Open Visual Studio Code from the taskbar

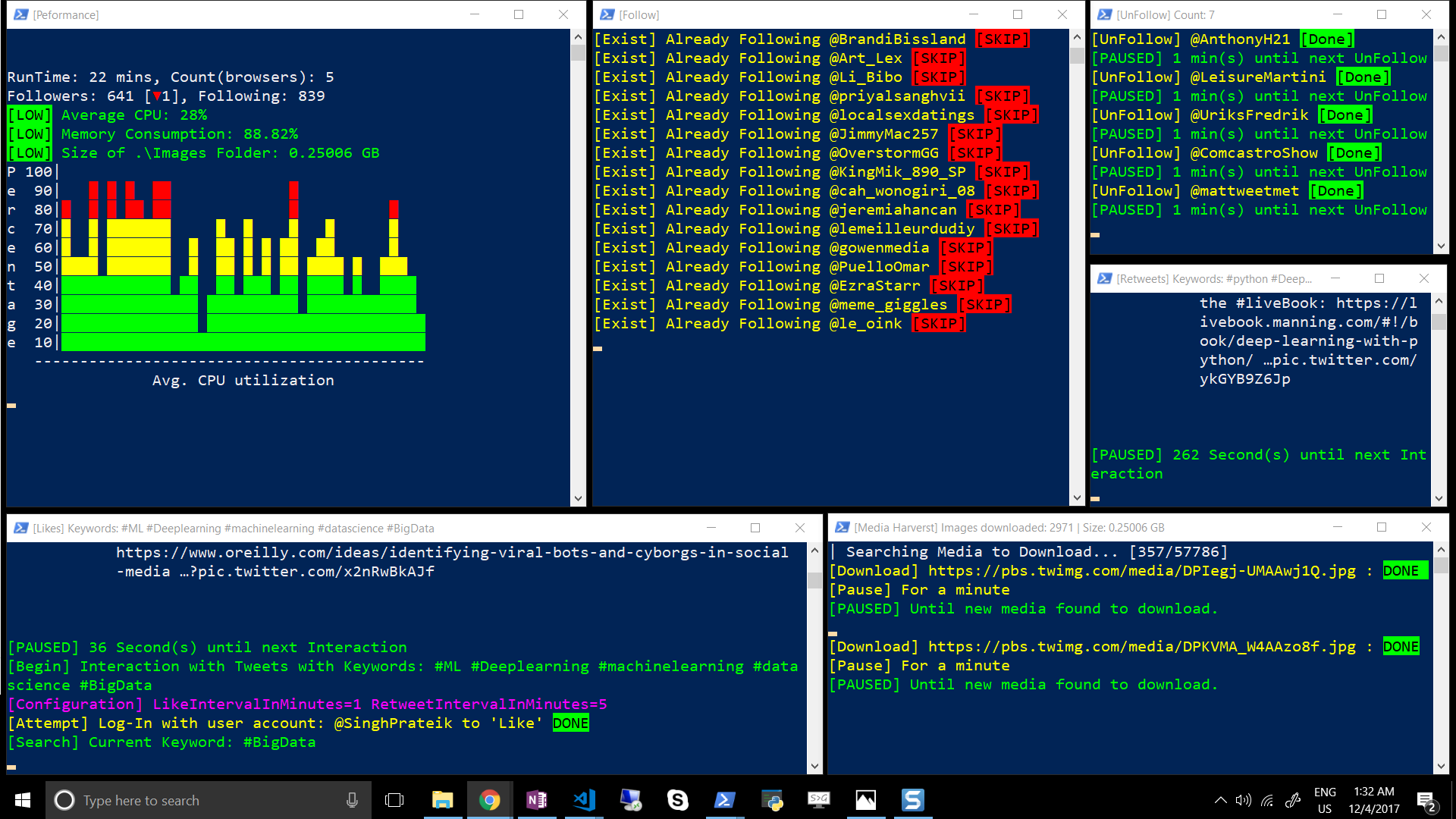point(584,800)
